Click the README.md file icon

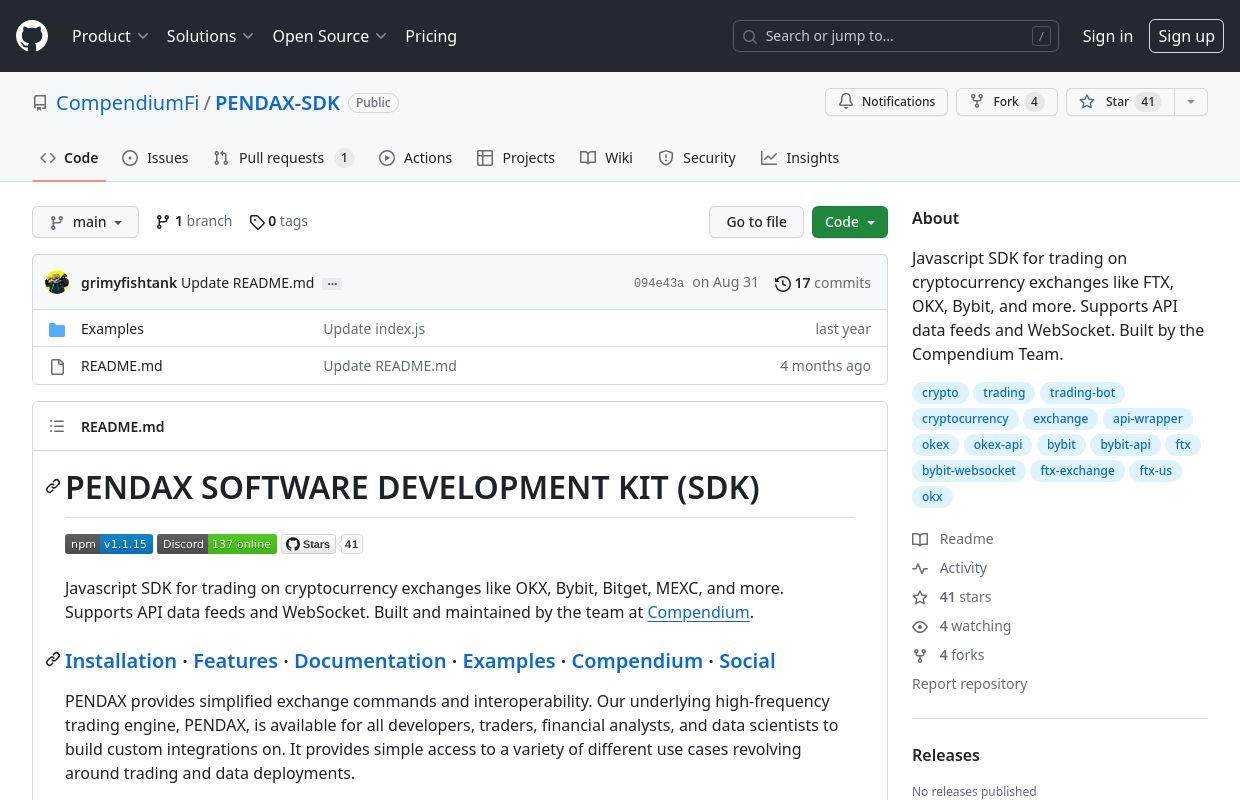[x=57, y=366]
